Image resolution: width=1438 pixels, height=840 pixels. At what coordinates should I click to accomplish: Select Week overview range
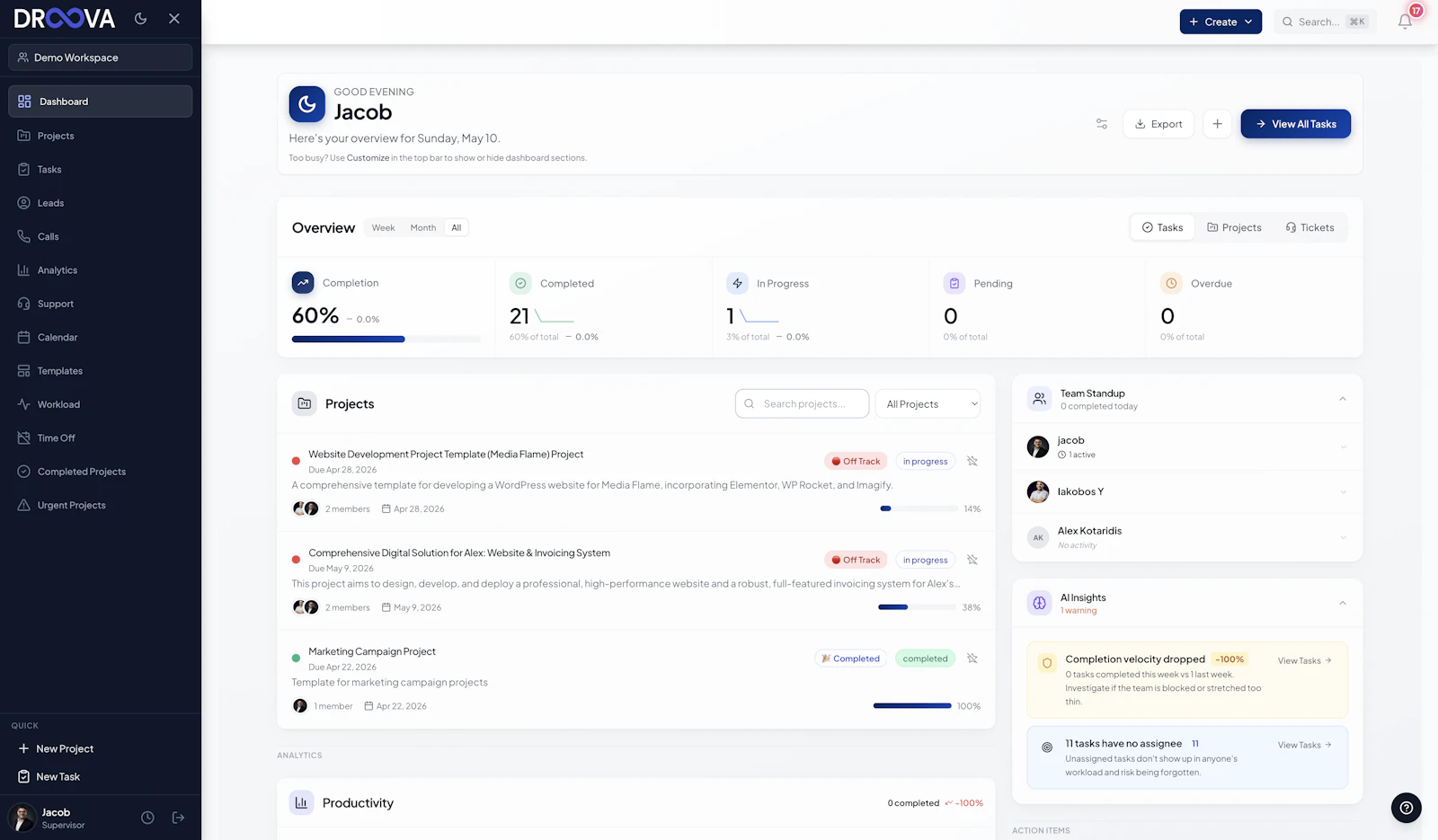[x=383, y=228]
